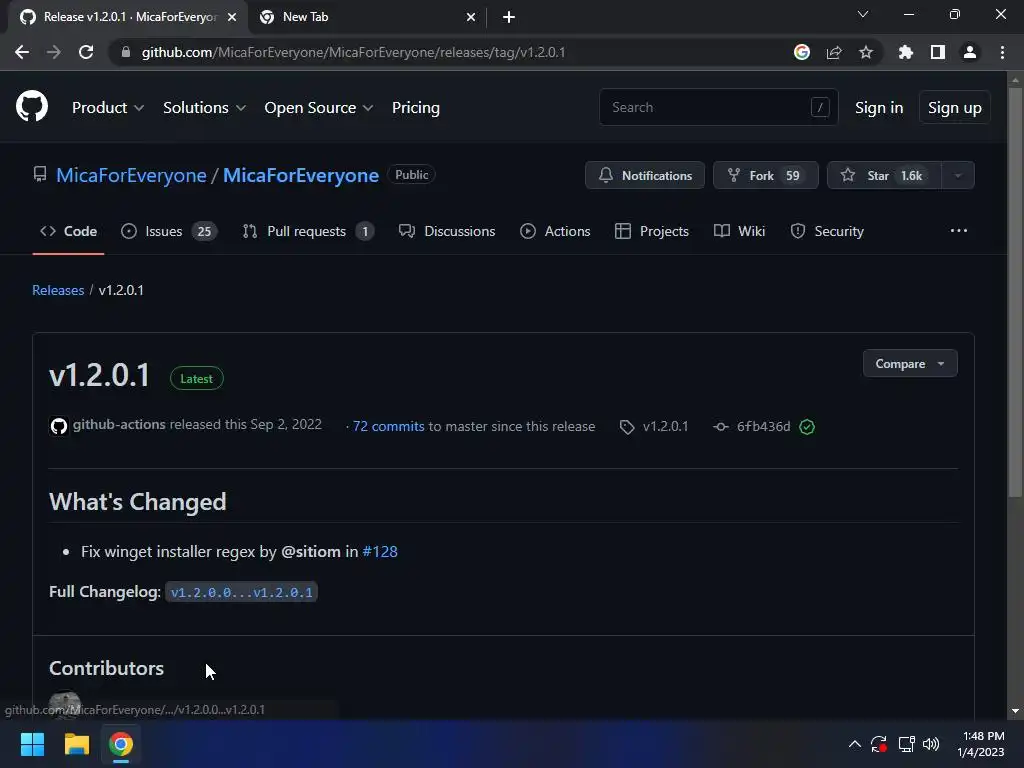Click the Chrome taskbar icon

(121, 744)
